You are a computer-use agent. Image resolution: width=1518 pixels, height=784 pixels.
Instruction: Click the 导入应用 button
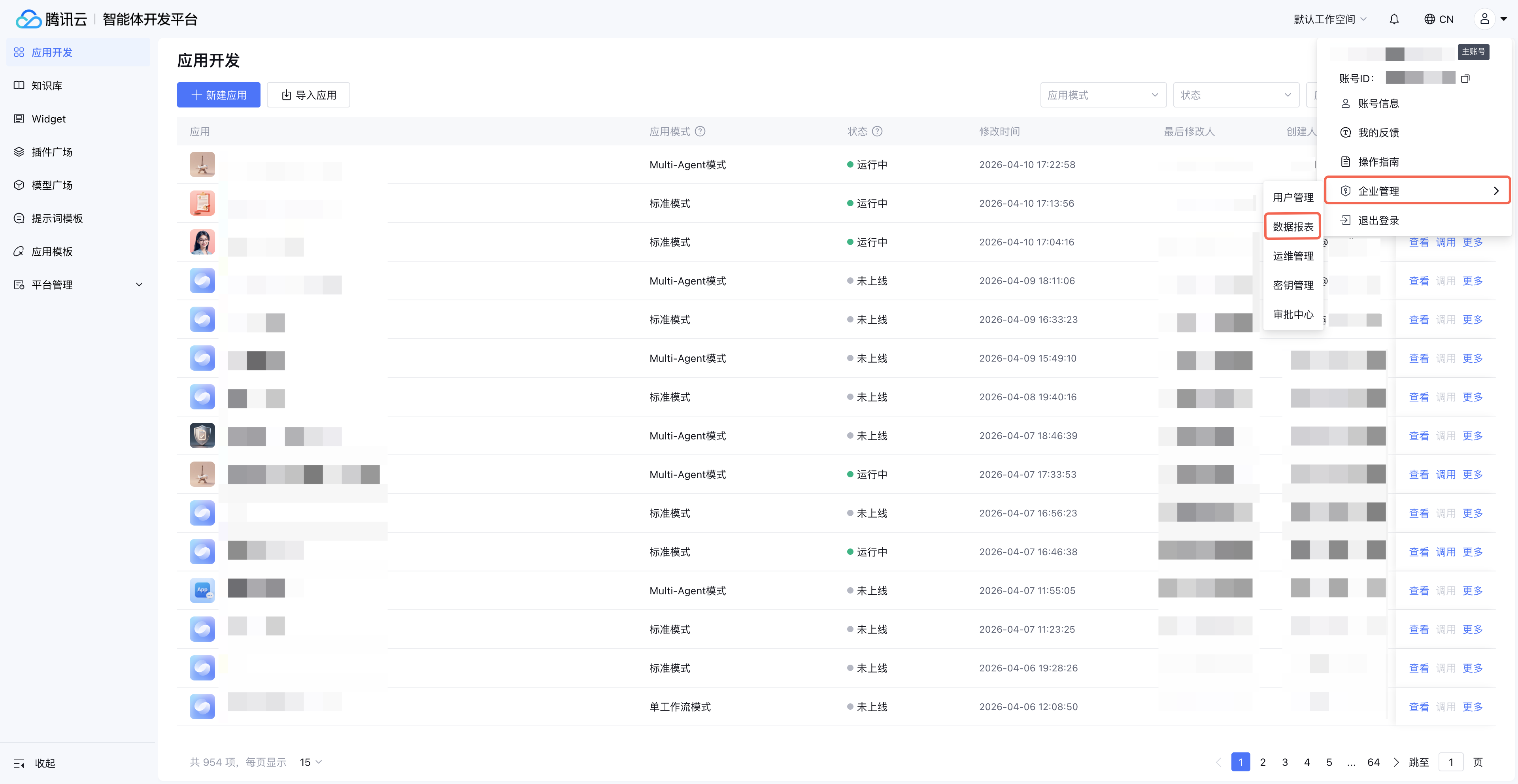tap(308, 95)
